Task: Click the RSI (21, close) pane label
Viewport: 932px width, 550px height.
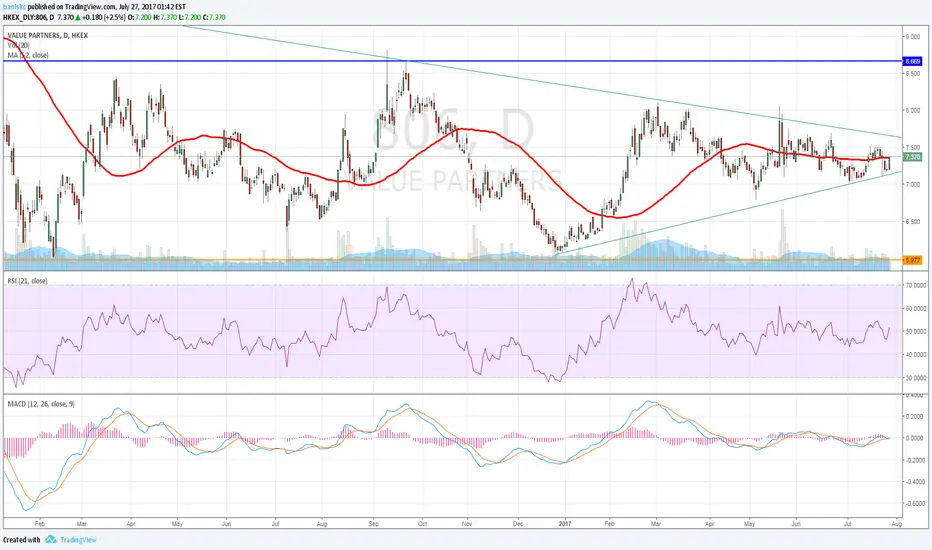Action: pyautogui.click(x=27, y=281)
